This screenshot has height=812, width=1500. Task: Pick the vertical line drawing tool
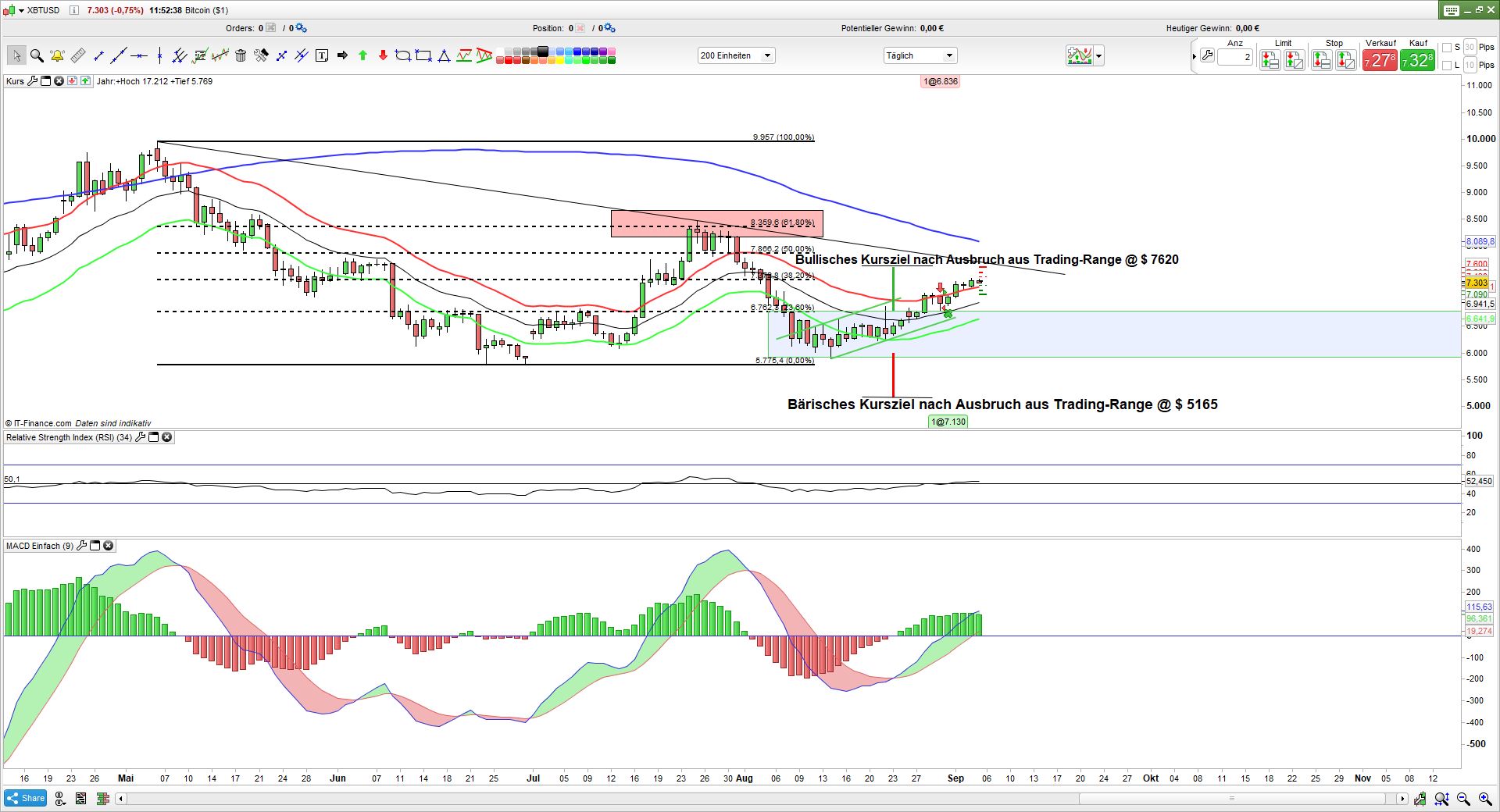tap(159, 55)
